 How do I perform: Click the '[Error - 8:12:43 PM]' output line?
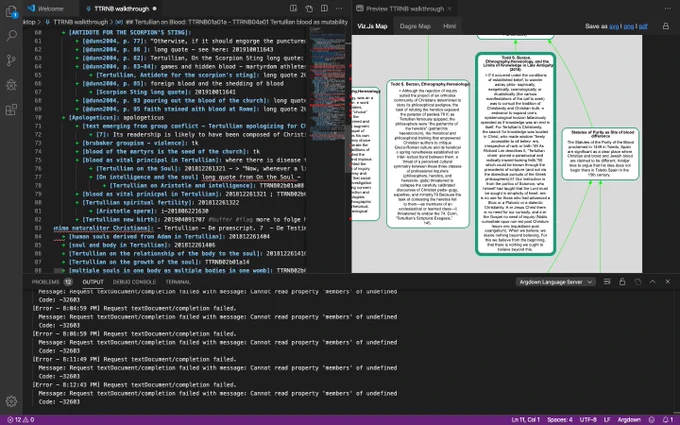(x=134, y=385)
